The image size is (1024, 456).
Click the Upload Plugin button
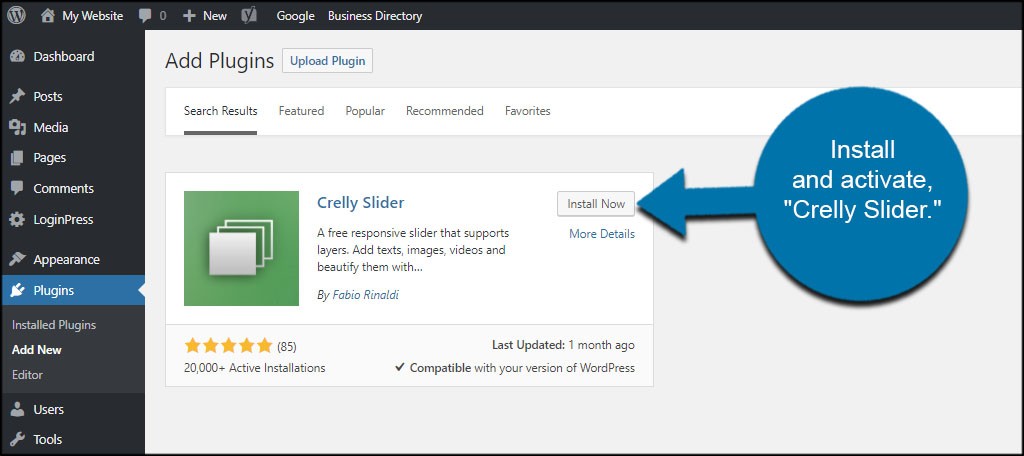click(327, 61)
